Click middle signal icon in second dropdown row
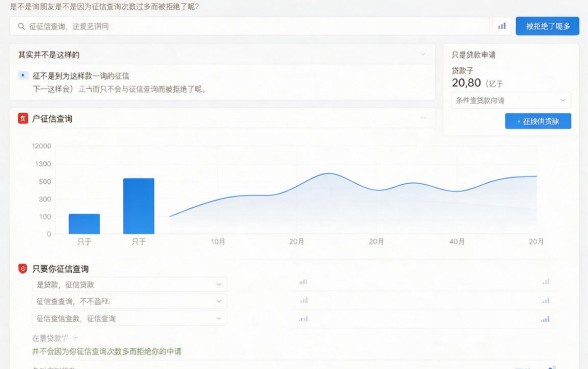Screen dimensions: 588x369 [304, 300]
